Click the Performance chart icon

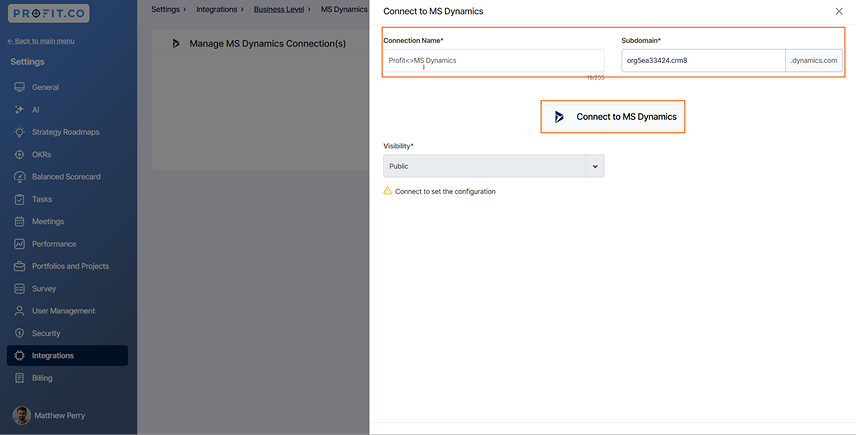(x=20, y=244)
